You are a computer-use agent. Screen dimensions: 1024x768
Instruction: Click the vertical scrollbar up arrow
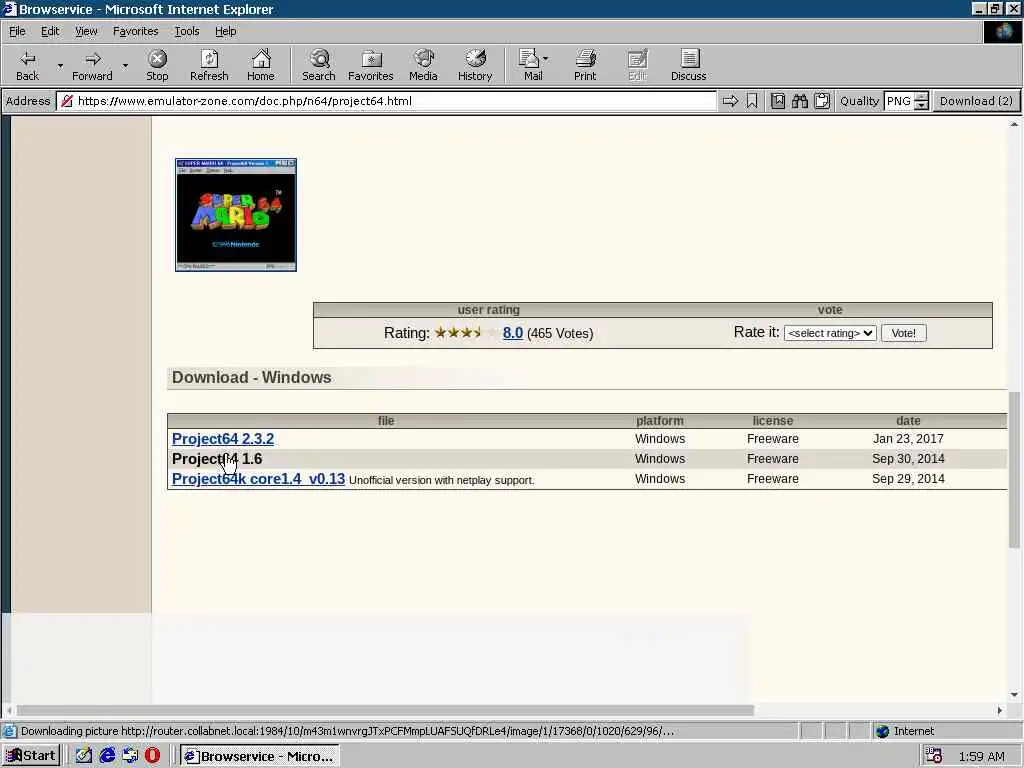click(1014, 124)
